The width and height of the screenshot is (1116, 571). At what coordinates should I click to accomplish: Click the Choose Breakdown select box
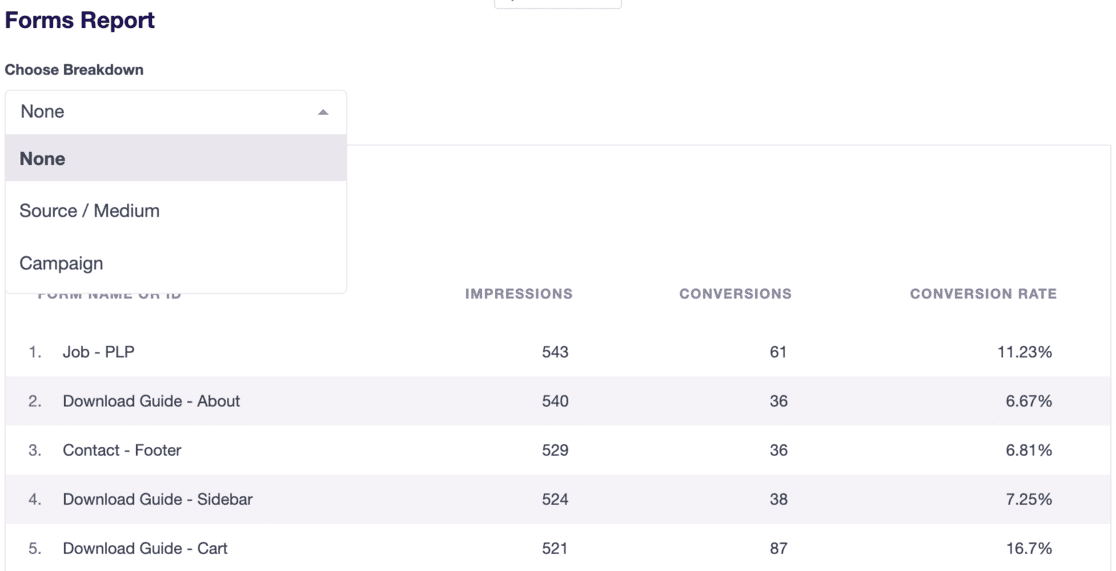click(x=176, y=112)
